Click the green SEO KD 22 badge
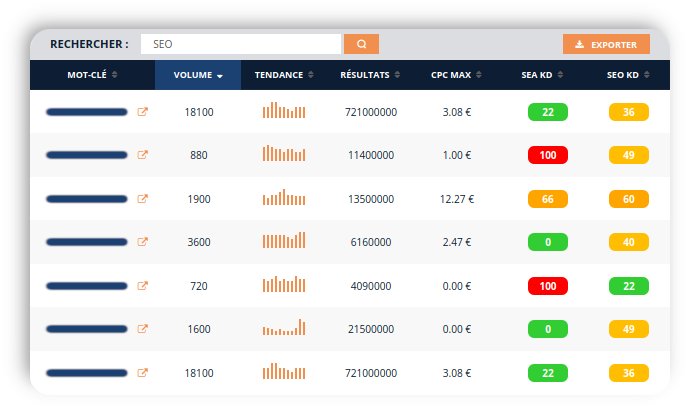 click(x=628, y=286)
